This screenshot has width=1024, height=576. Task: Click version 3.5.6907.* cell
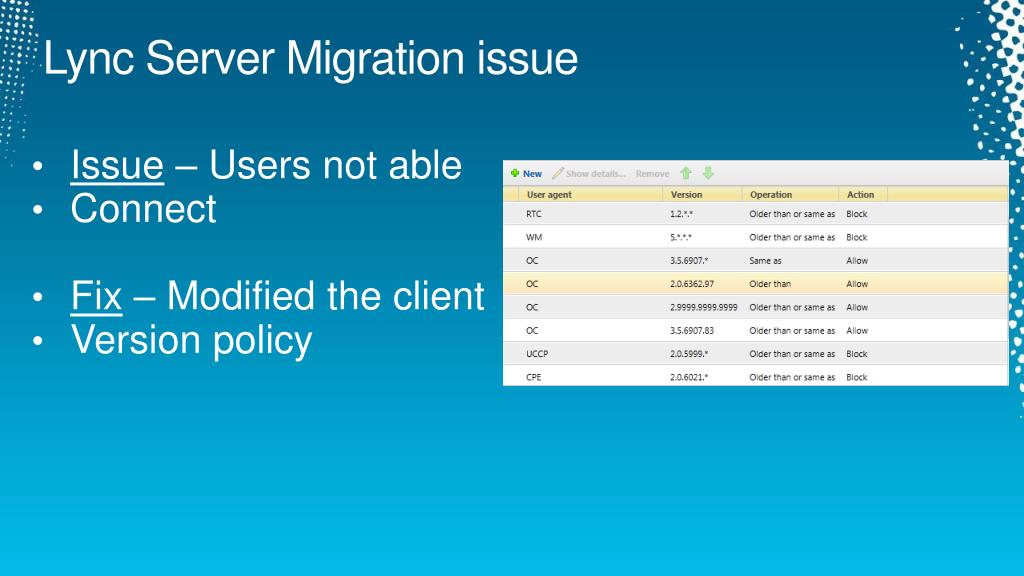pyautogui.click(x=689, y=261)
